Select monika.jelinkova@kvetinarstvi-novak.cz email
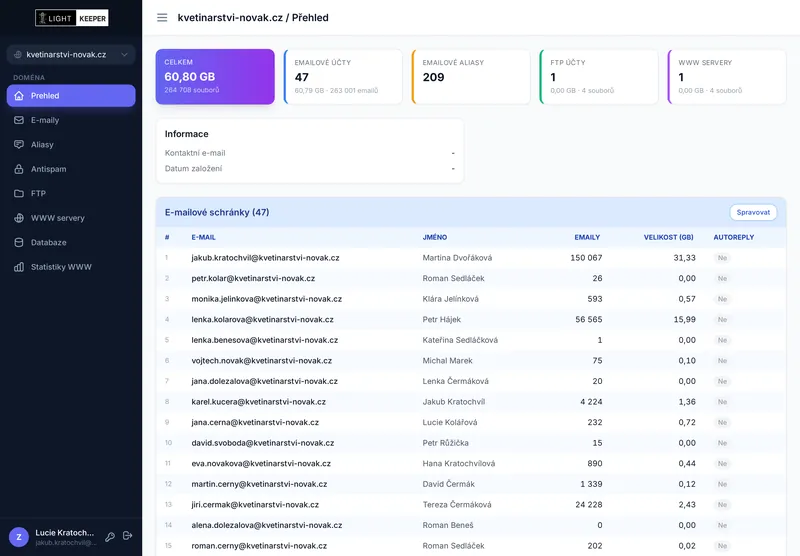Image resolution: width=800 pixels, height=556 pixels. click(266, 299)
